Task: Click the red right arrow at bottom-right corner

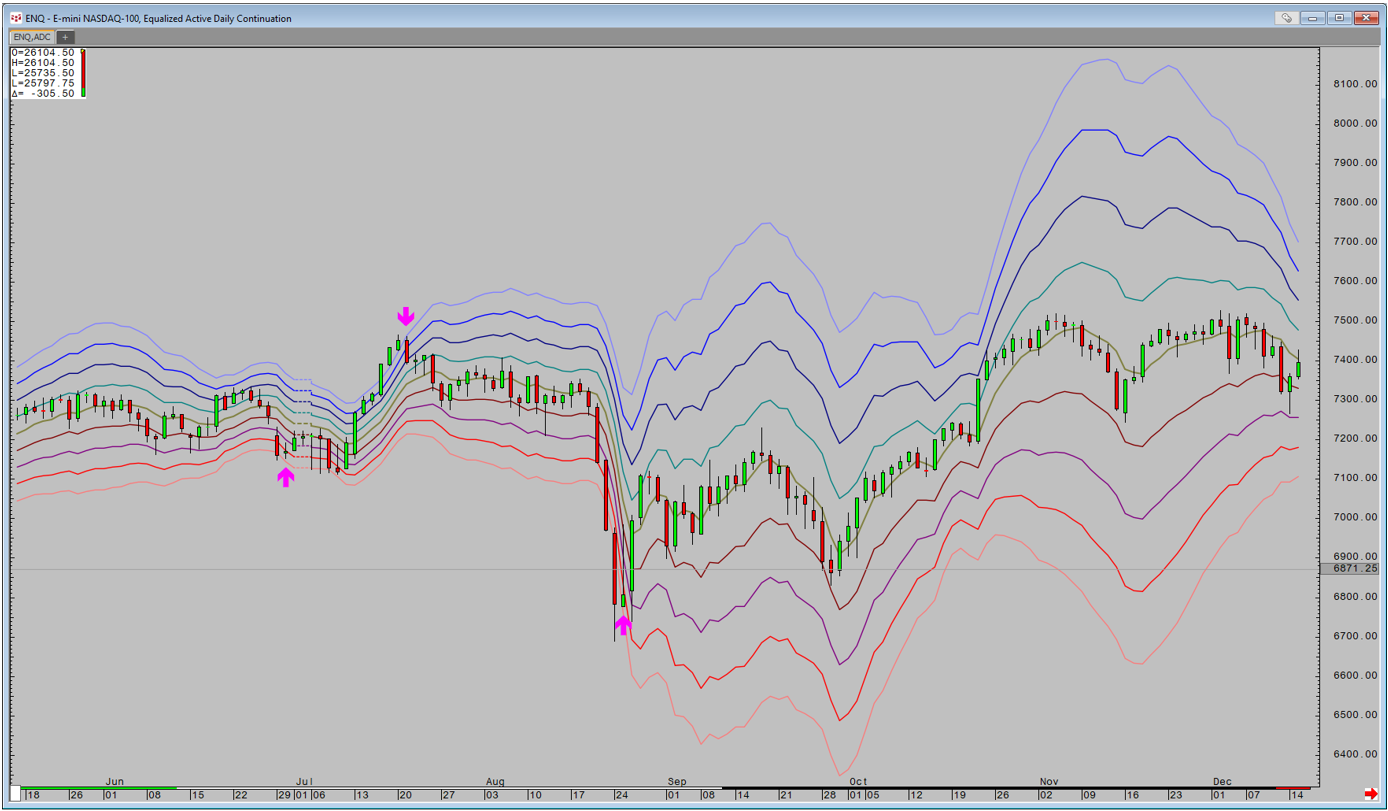Action: (x=1370, y=793)
